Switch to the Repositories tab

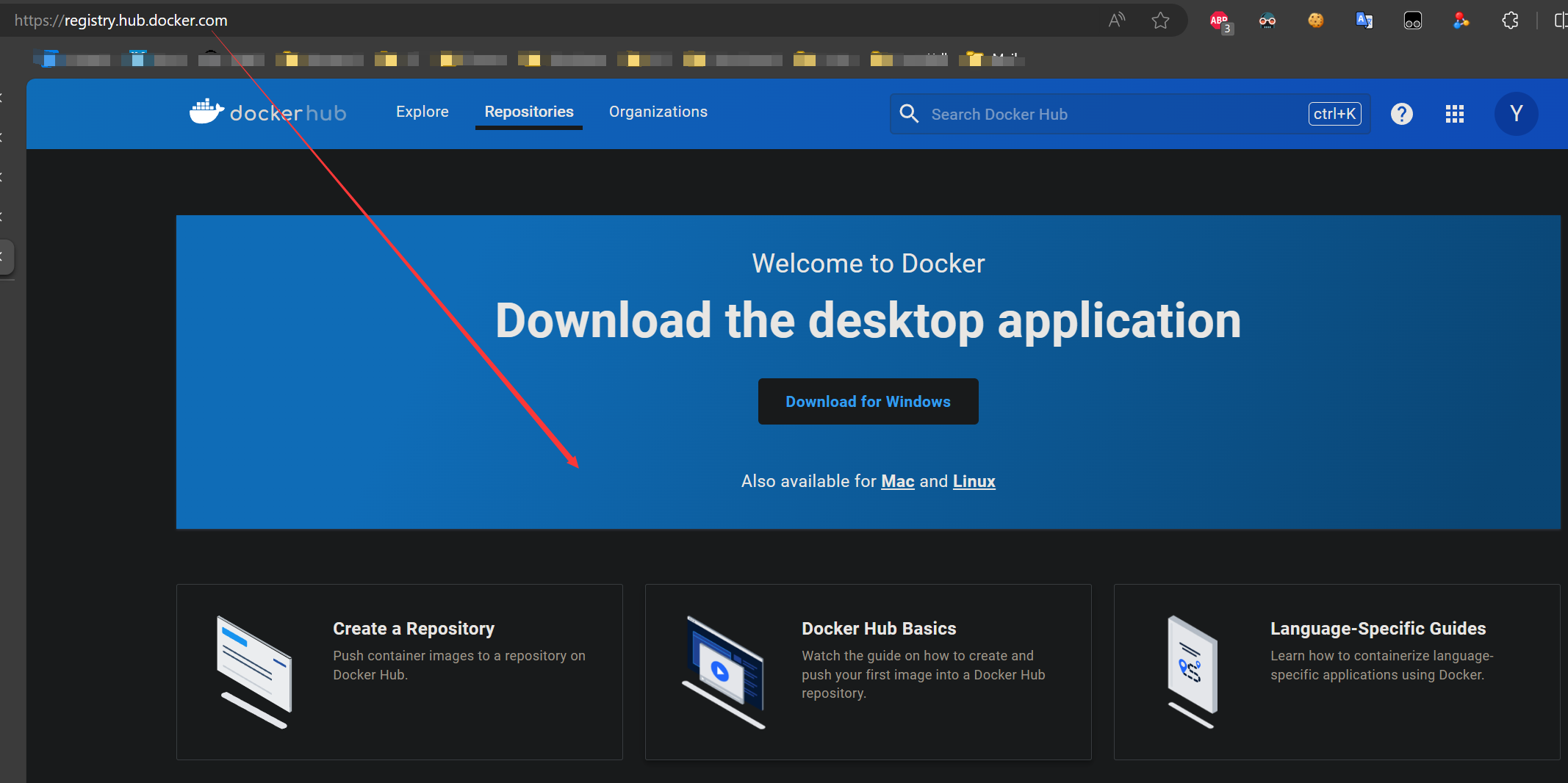click(x=529, y=112)
